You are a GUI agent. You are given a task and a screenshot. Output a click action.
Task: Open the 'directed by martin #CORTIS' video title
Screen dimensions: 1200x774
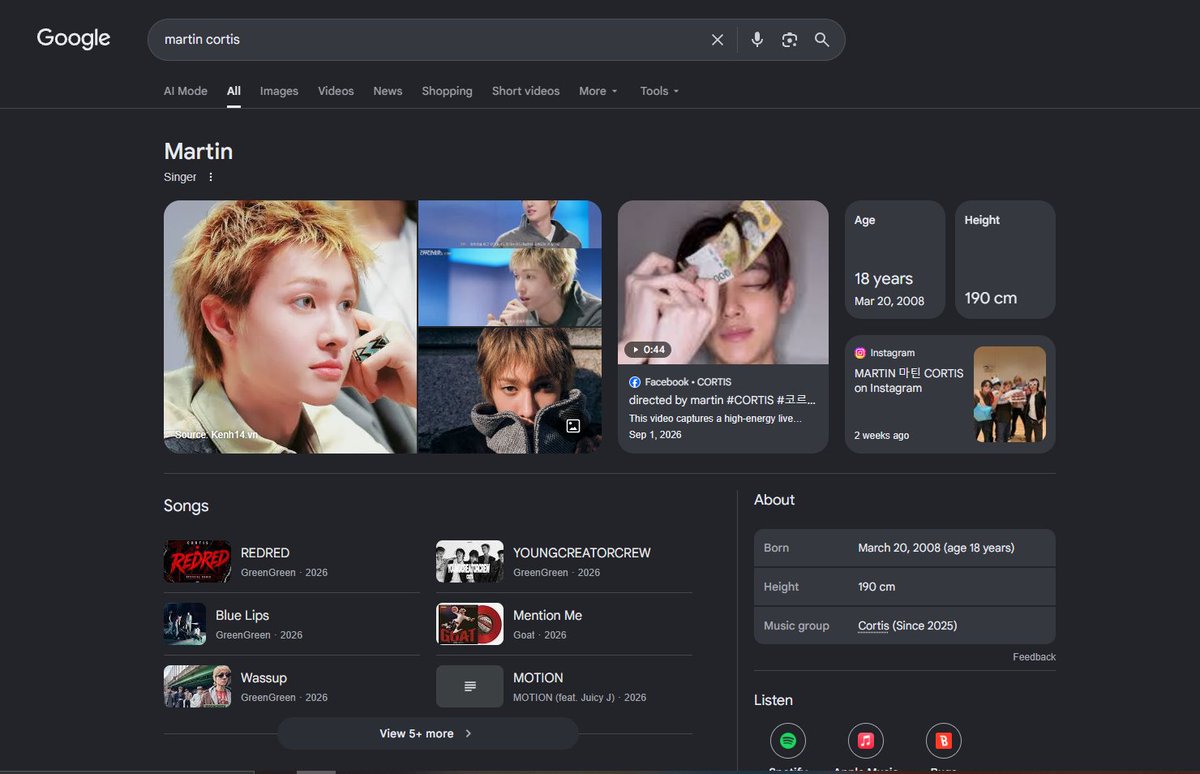point(722,400)
